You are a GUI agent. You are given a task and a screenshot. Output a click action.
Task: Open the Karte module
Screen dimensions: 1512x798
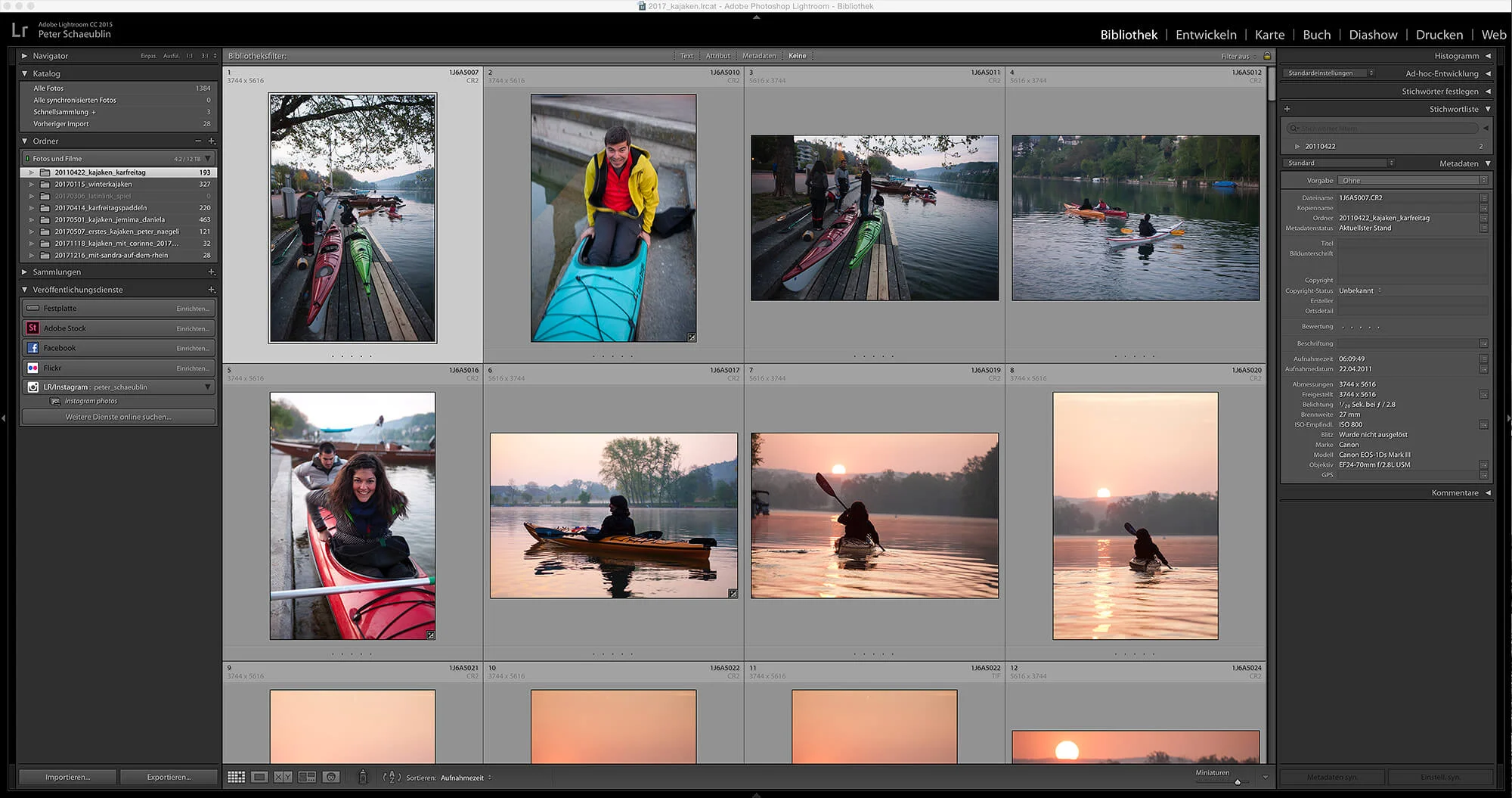click(1269, 35)
